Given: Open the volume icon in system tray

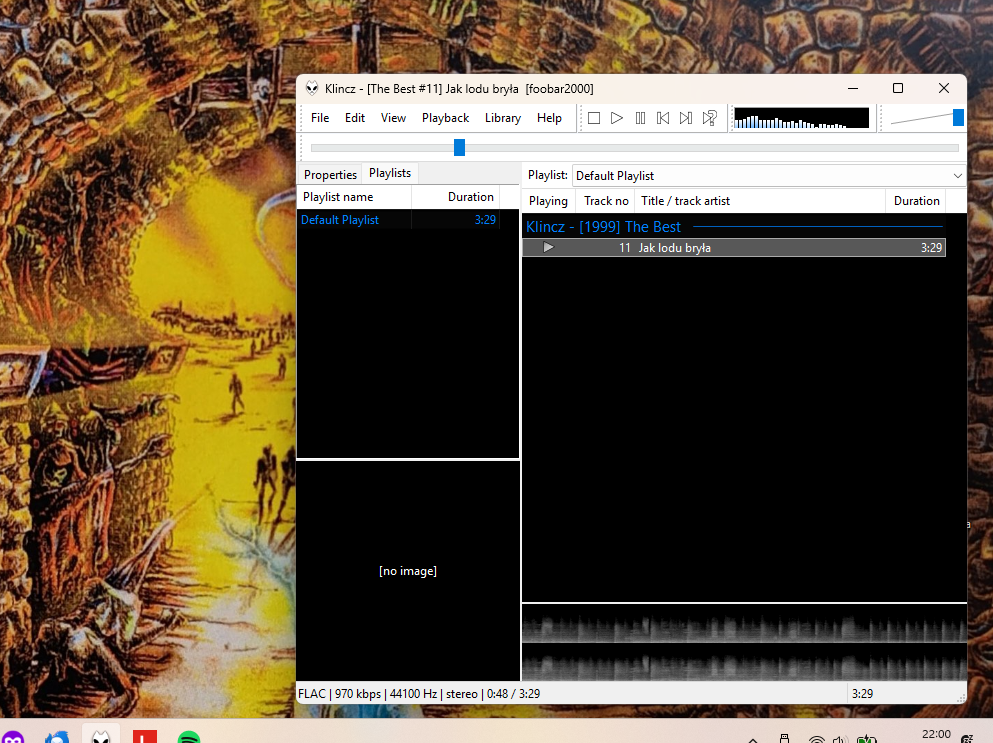Looking at the screenshot, I should click(840, 739).
